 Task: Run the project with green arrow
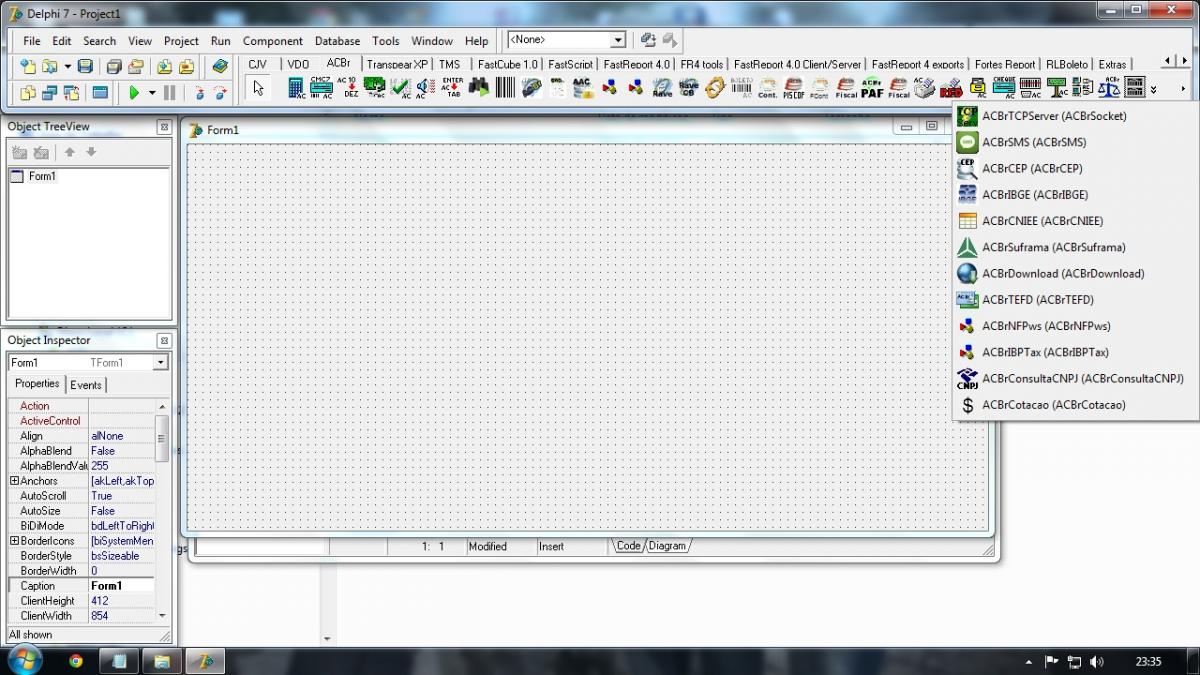pyautogui.click(x=133, y=92)
